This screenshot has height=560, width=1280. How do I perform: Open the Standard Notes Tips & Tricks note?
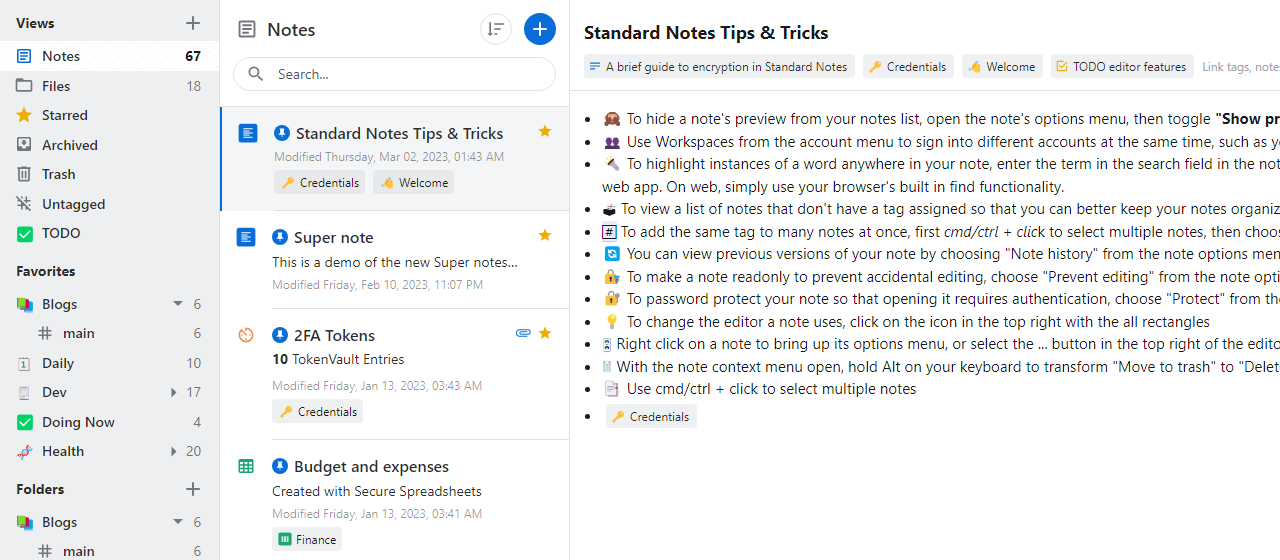(x=394, y=159)
